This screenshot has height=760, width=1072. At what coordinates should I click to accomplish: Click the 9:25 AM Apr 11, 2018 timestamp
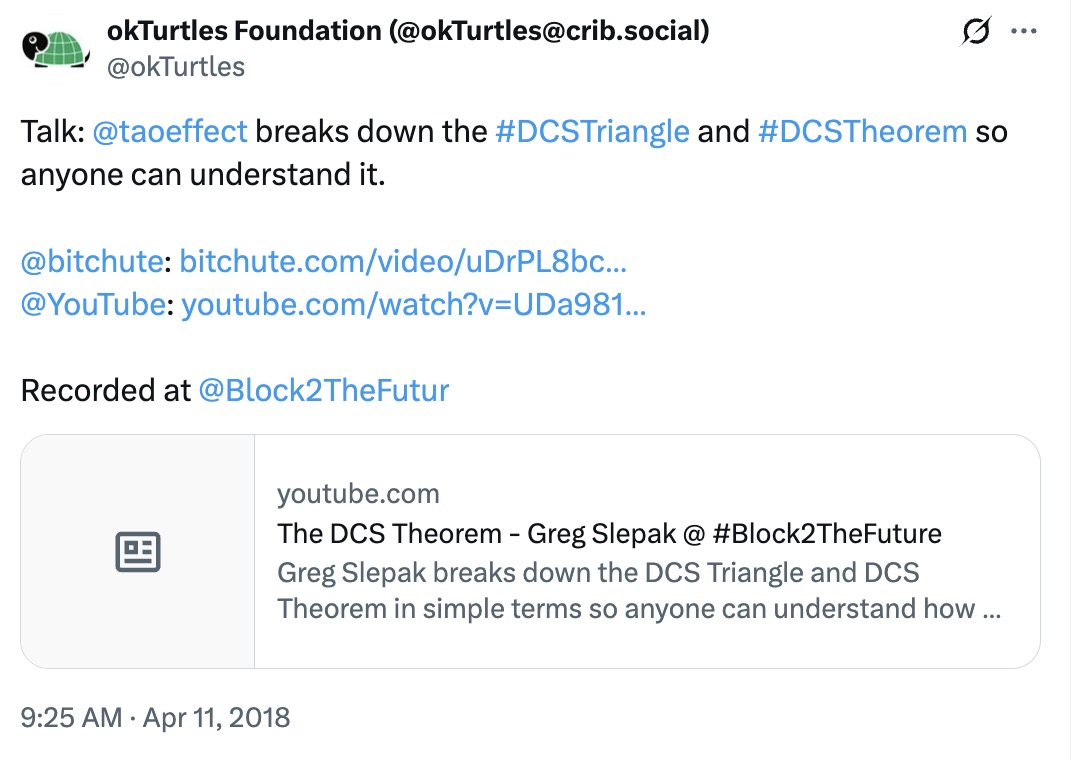155,717
